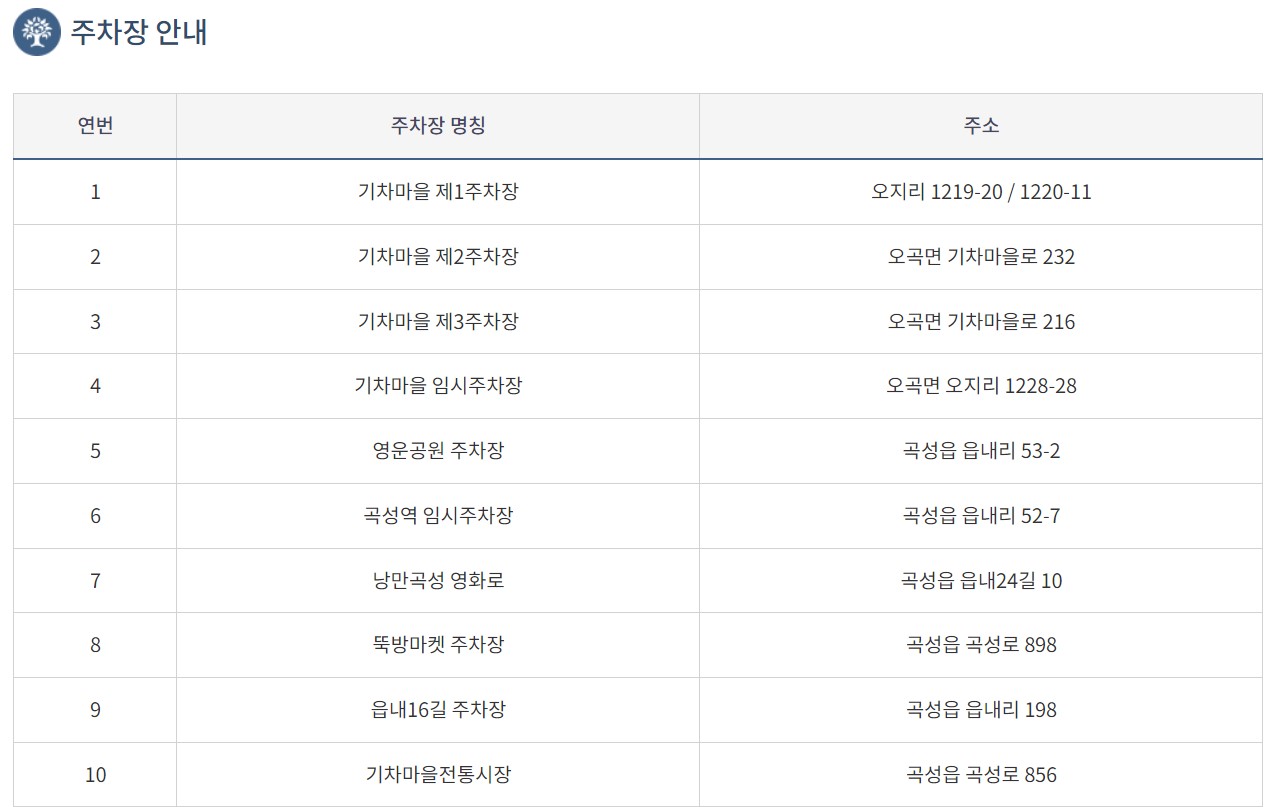Click the 연번 column header
Viewport: 1271px width, 807px height.
click(95, 126)
